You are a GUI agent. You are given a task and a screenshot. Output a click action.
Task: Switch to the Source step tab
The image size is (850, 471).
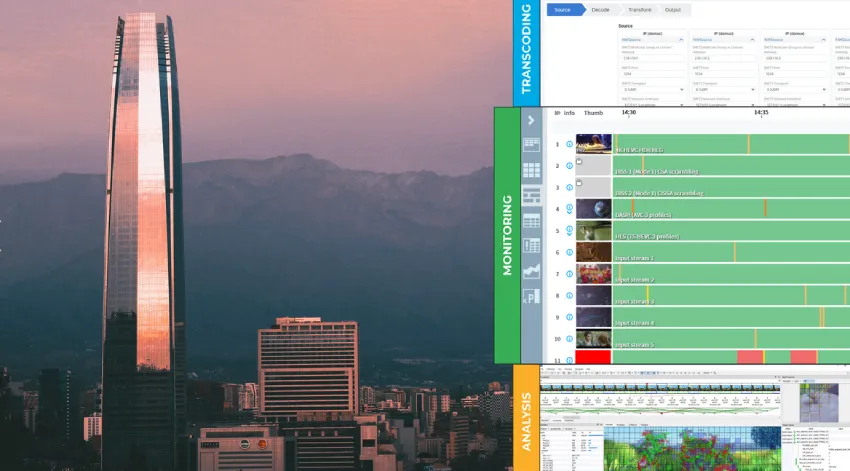point(562,9)
